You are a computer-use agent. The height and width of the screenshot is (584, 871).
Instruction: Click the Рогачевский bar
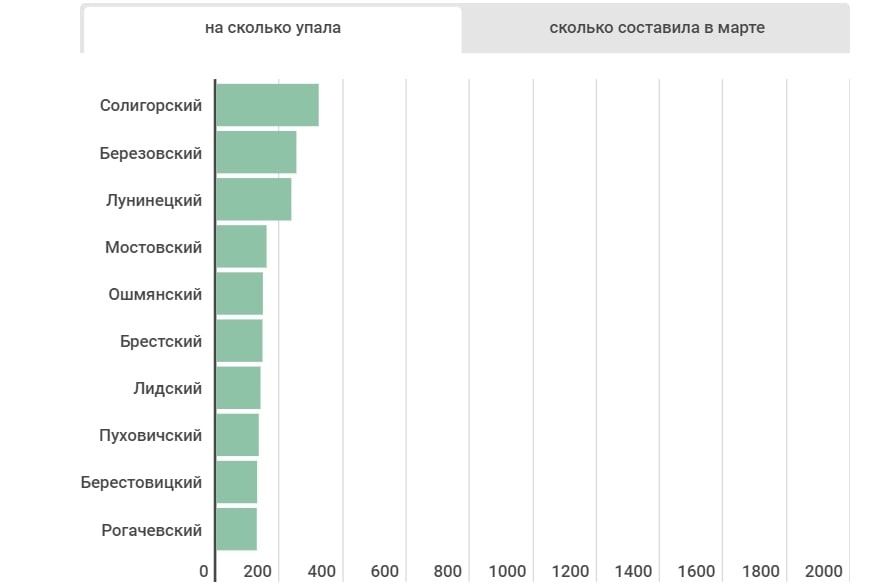click(x=236, y=529)
